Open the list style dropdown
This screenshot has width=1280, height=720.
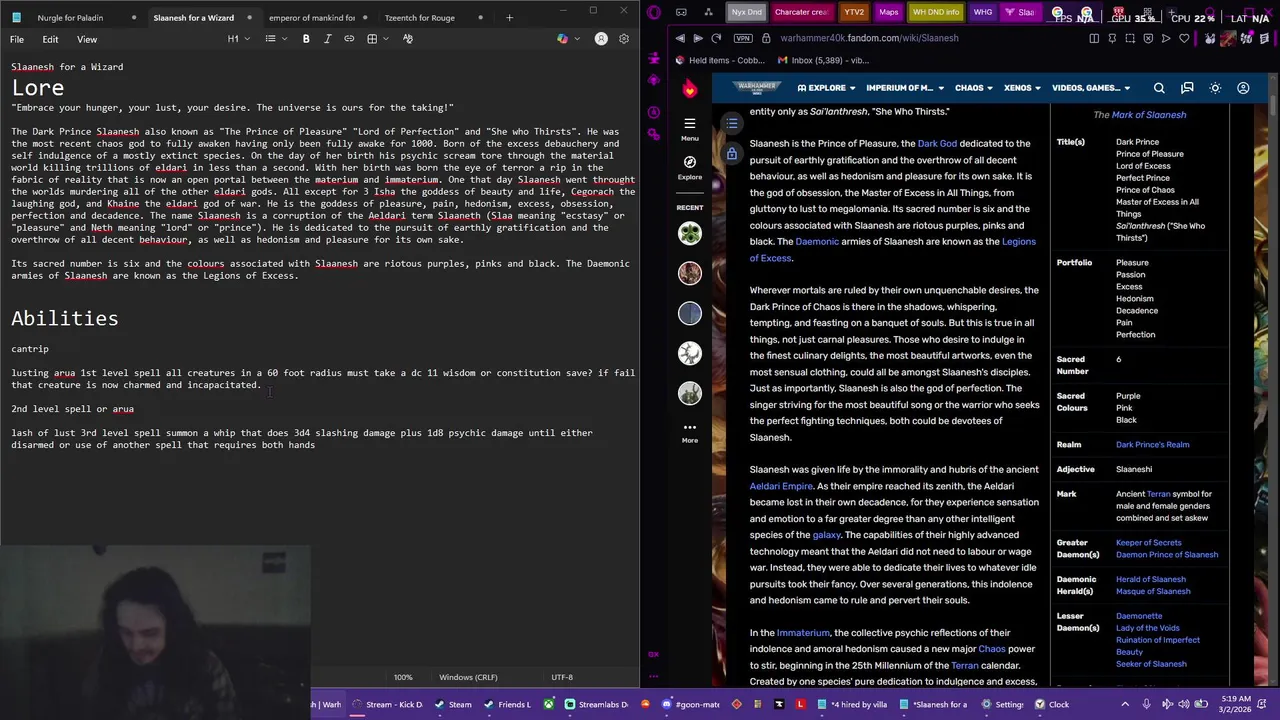click(274, 39)
